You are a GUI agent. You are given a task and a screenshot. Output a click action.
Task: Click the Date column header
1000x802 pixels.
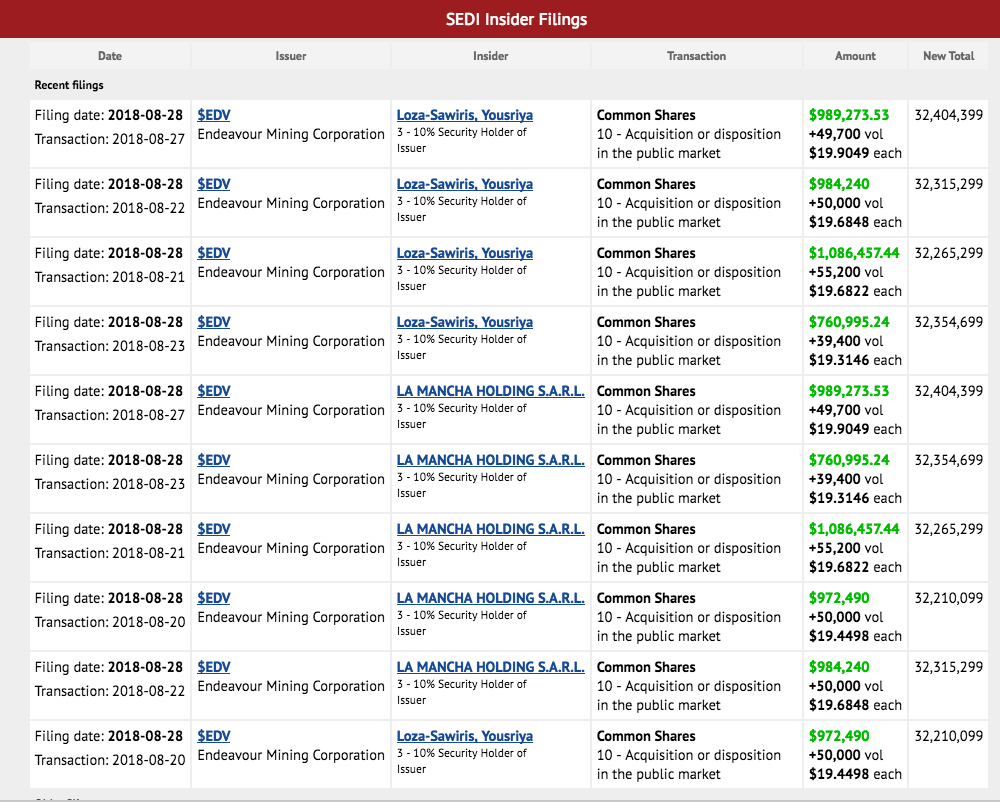tap(110, 56)
